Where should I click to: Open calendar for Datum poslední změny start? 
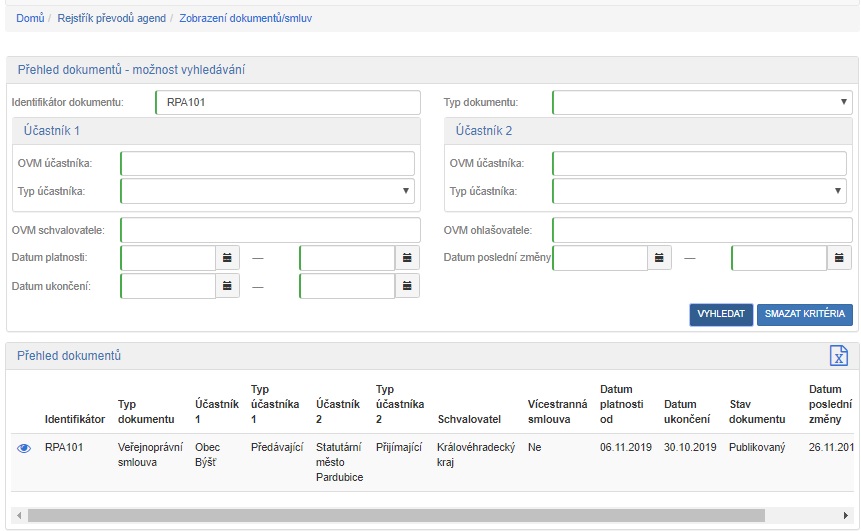click(x=660, y=258)
